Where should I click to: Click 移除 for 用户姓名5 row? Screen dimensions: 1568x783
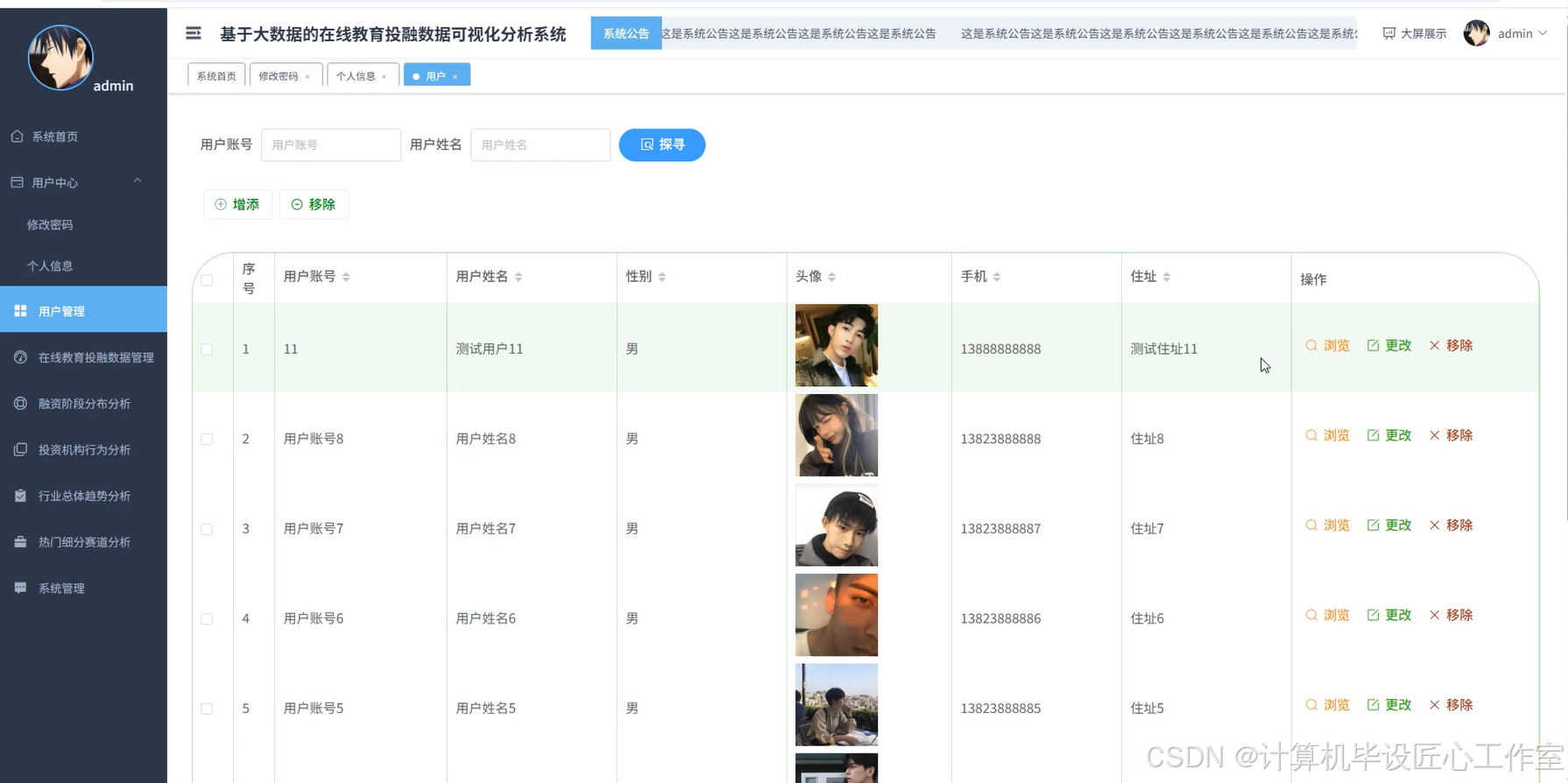1451,705
